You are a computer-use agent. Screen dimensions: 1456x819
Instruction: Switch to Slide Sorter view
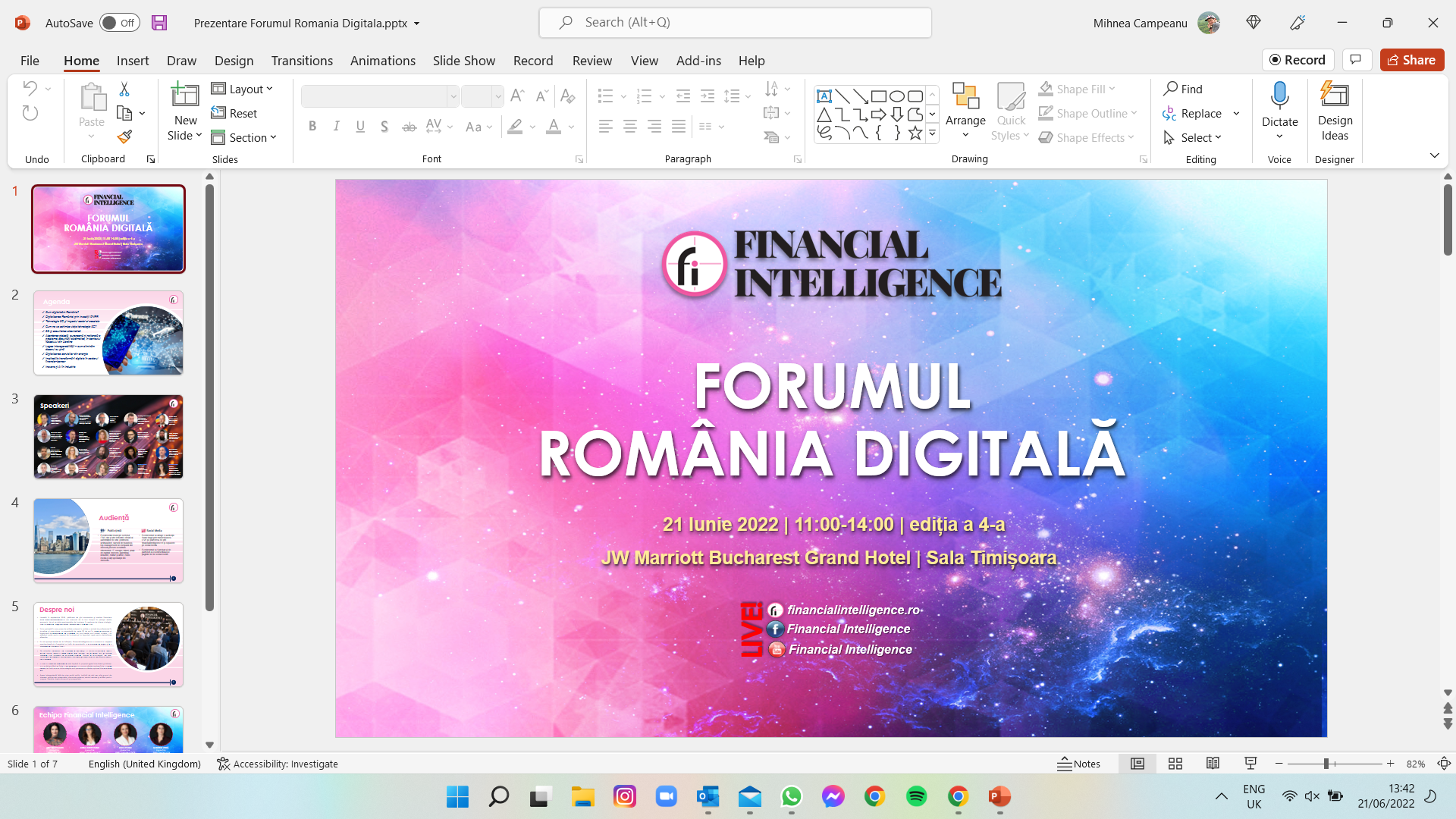coord(1175,764)
